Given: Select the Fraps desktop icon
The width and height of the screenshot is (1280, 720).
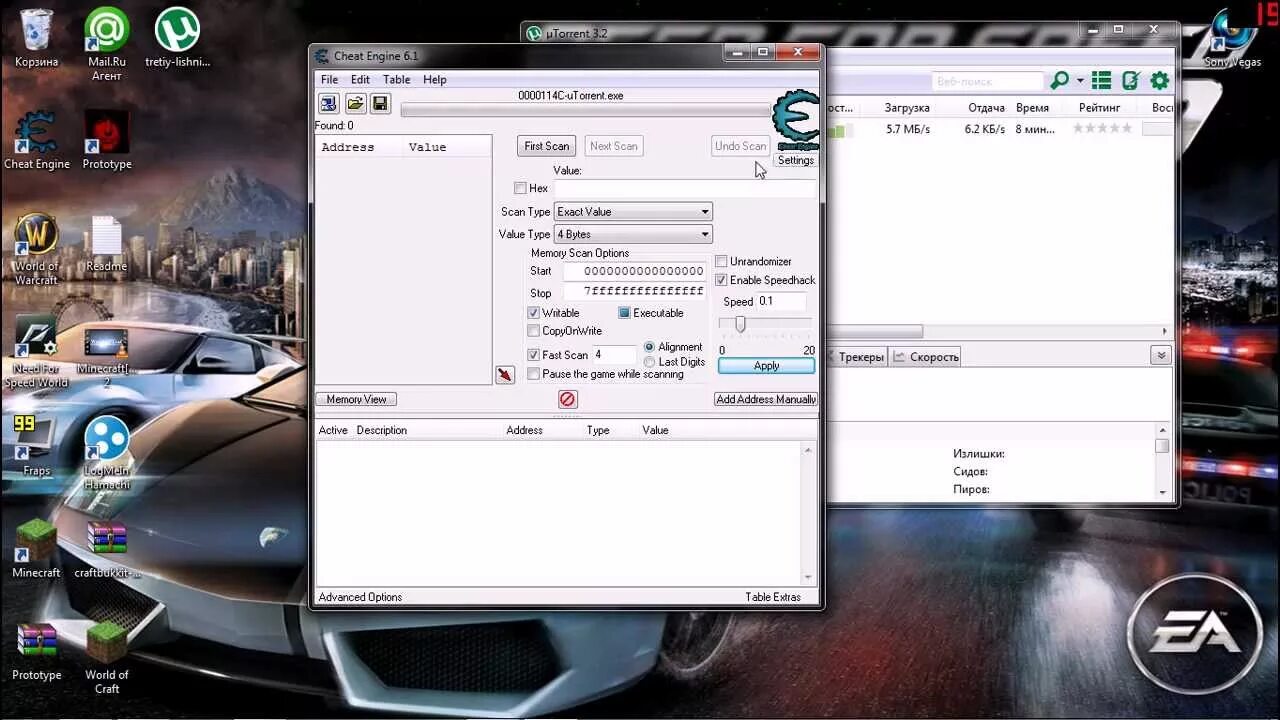Looking at the screenshot, I should [36, 447].
